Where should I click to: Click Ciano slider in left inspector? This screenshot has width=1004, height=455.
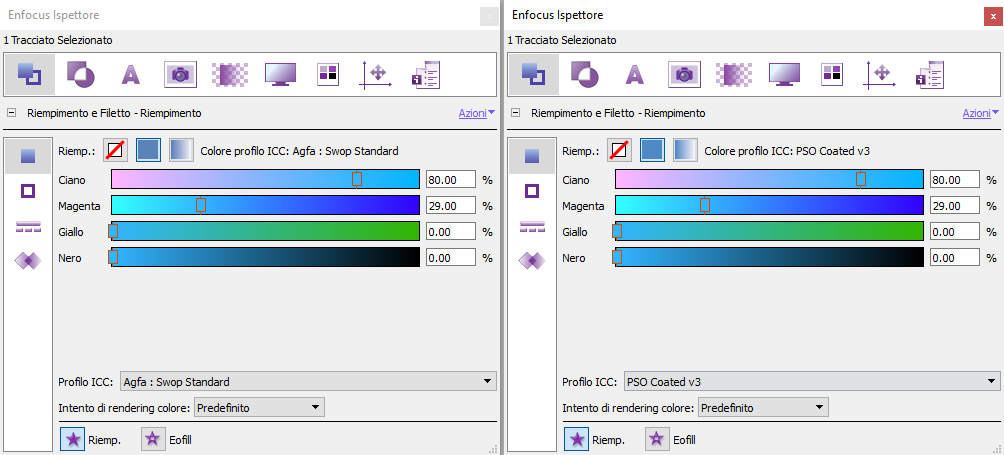click(x=266, y=179)
